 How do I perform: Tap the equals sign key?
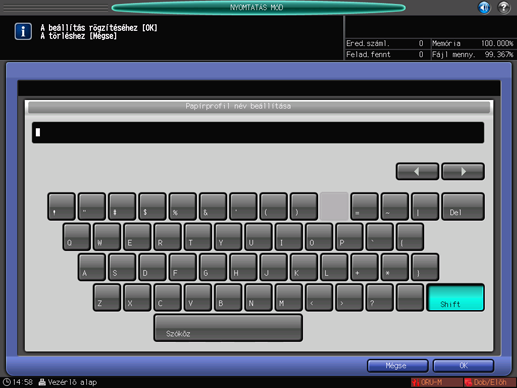(x=365, y=206)
